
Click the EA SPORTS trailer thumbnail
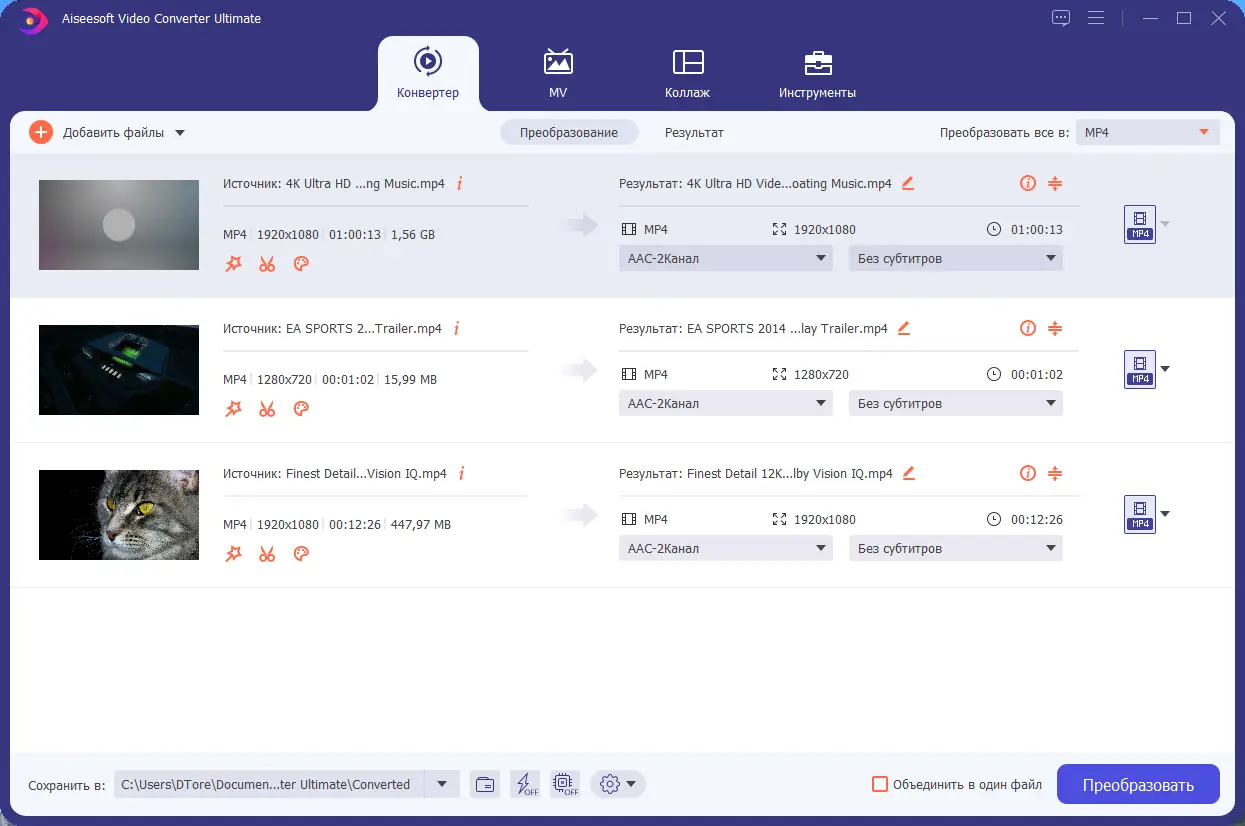(119, 370)
